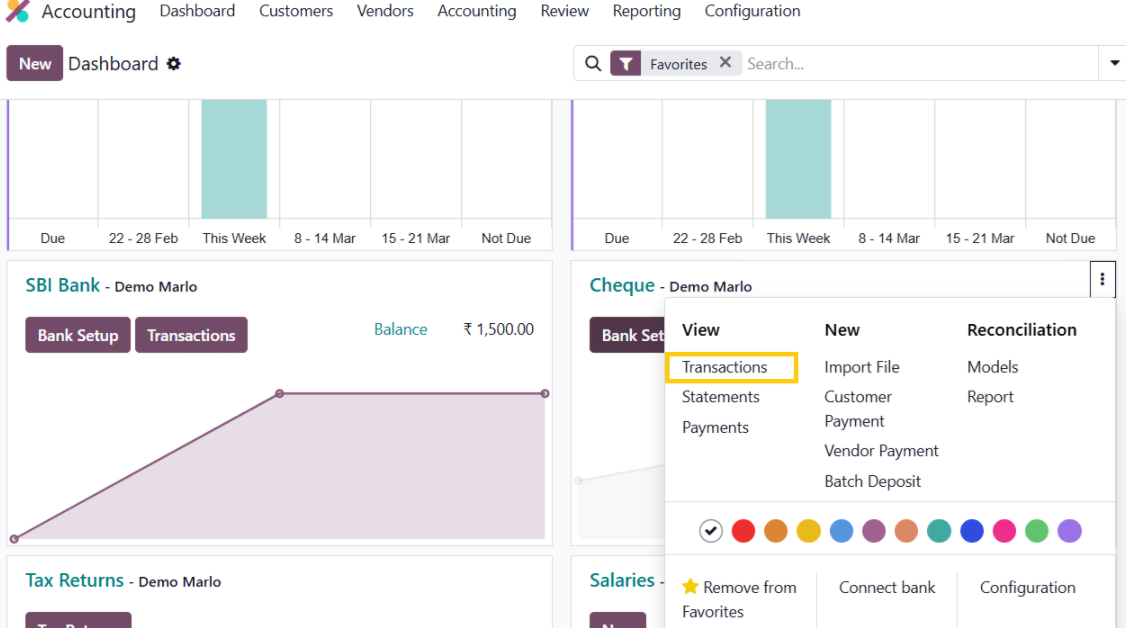The image size is (1126, 628).
Task: Click the Bank Setup button on the SBI Bank card
Action: (78, 335)
